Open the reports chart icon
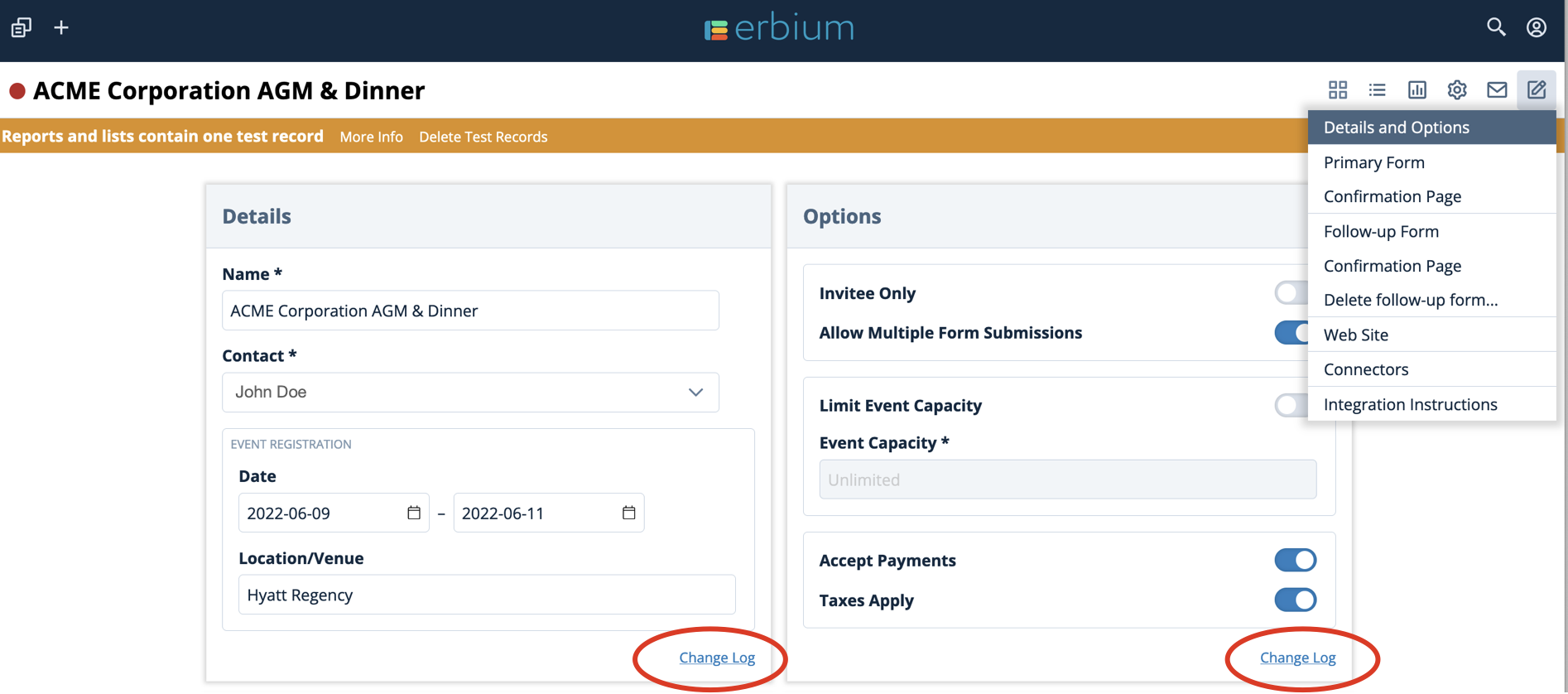This screenshot has width=1568, height=694. tap(1417, 89)
